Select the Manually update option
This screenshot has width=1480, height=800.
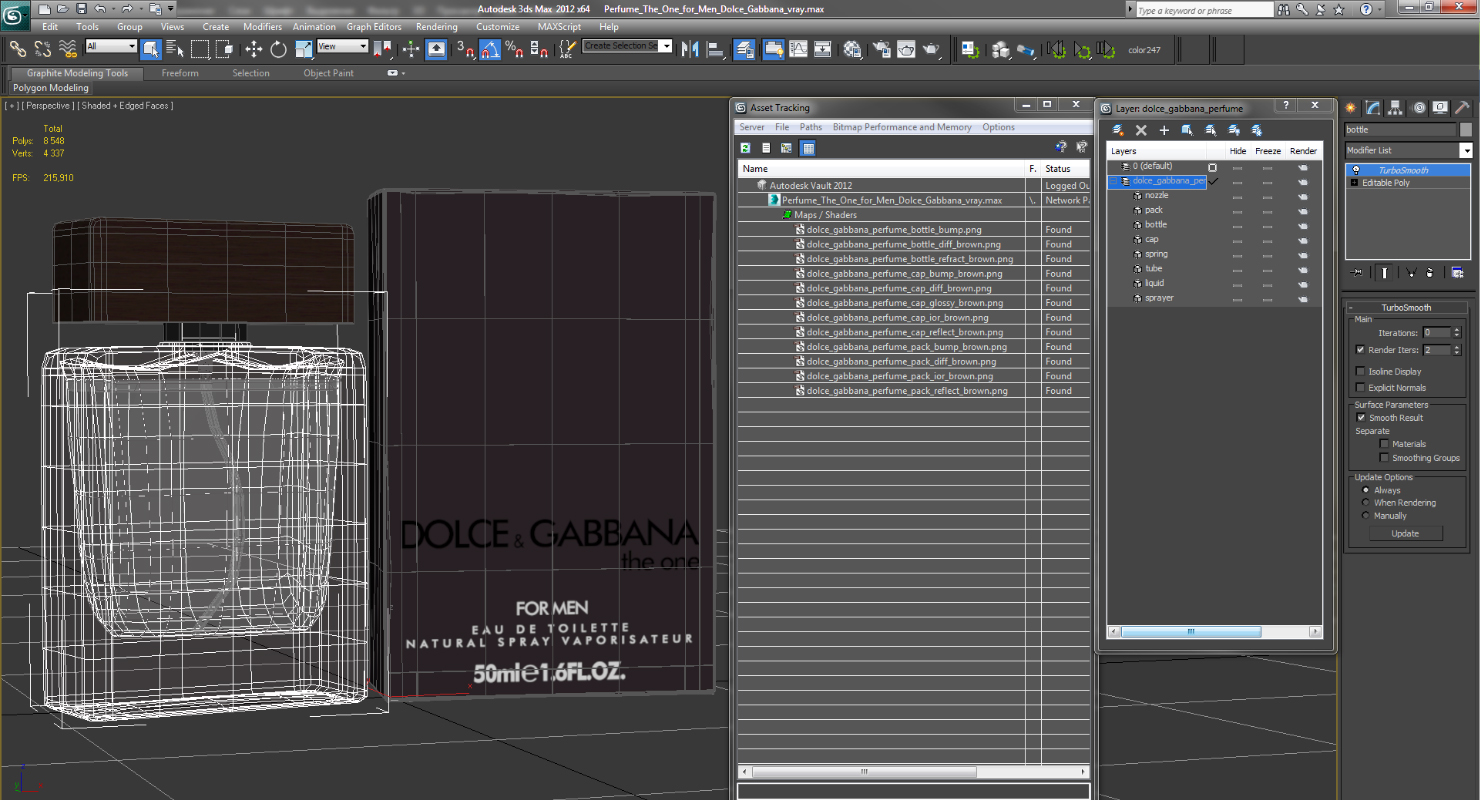click(1366, 516)
